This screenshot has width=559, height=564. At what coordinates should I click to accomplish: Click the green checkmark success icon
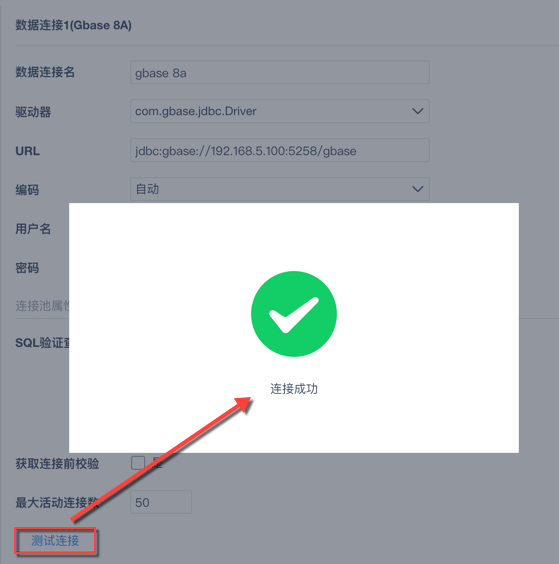[x=294, y=314]
